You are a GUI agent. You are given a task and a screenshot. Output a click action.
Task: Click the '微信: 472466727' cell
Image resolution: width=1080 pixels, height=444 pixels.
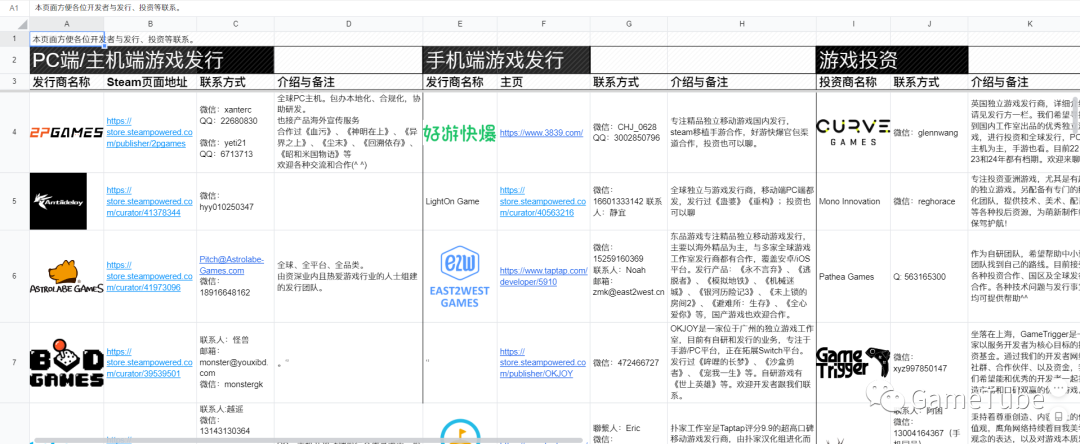tap(629, 362)
